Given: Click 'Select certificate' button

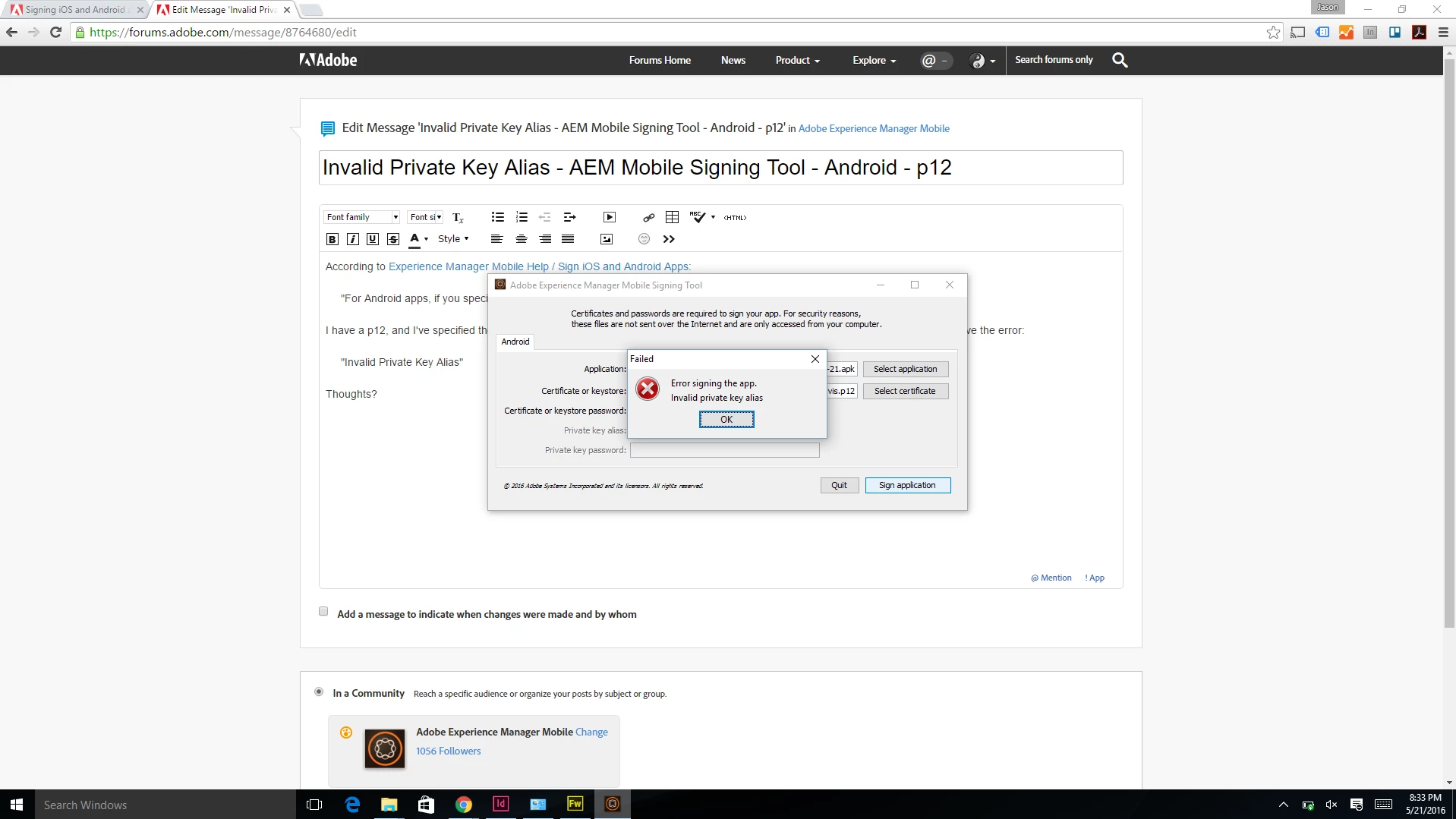Looking at the screenshot, I should point(905,391).
